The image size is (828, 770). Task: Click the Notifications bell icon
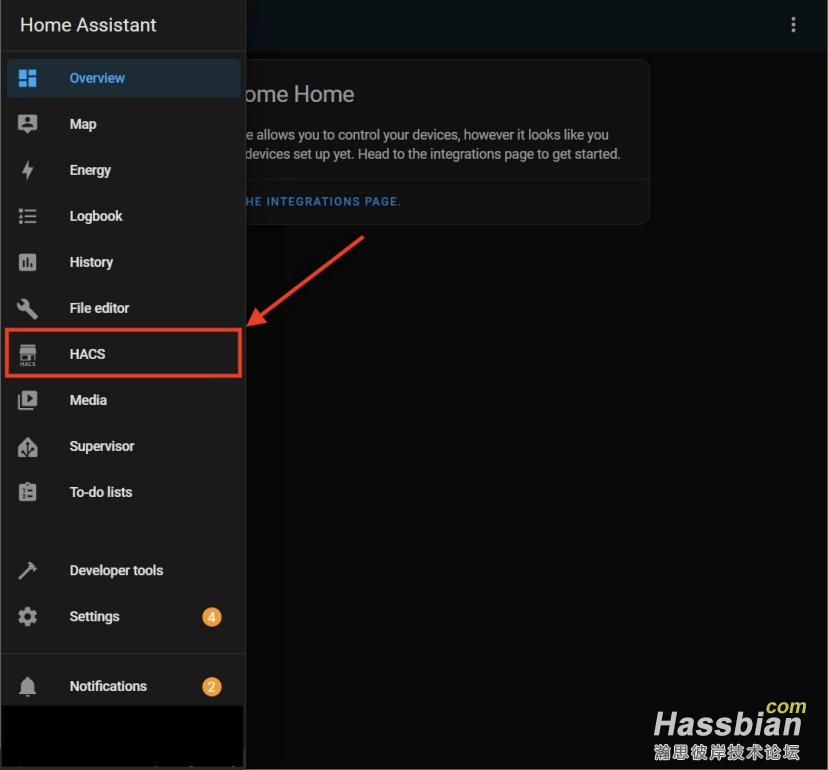coord(27,686)
